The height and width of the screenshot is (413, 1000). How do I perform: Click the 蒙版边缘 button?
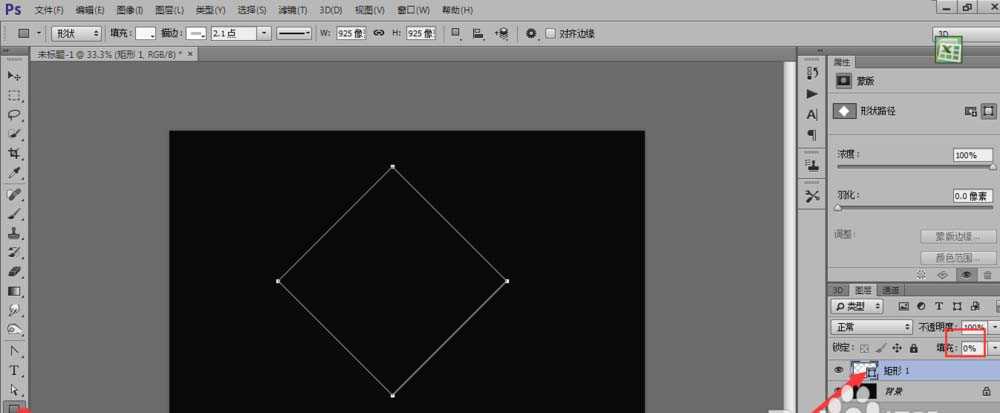pyautogui.click(x=957, y=237)
